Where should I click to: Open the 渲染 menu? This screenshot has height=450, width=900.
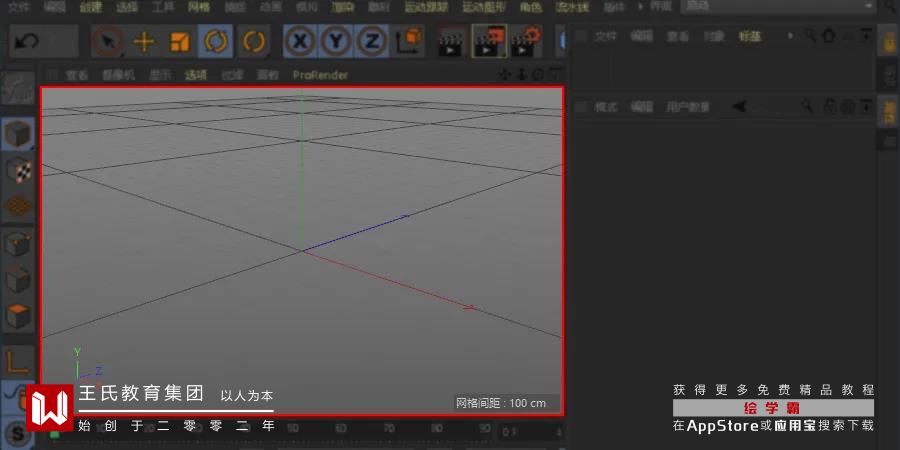pyautogui.click(x=343, y=7)
